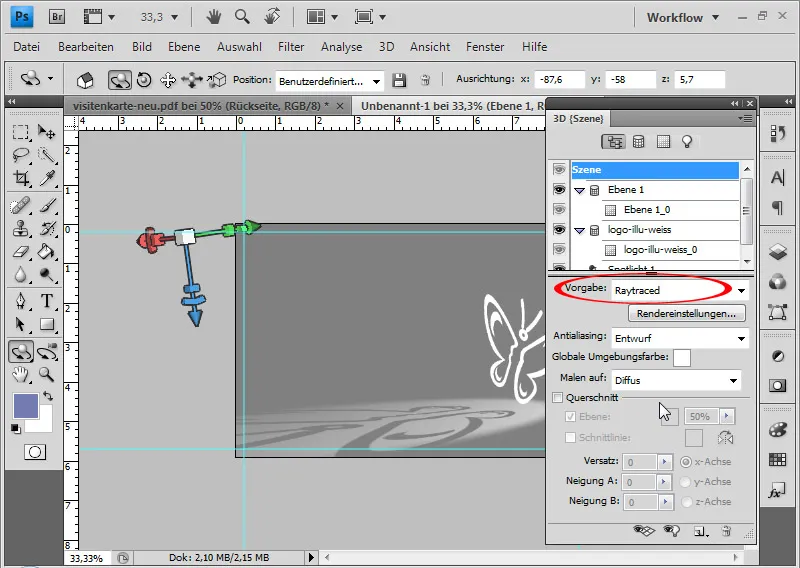Select the Crop tool

click(x=21, y=178)
